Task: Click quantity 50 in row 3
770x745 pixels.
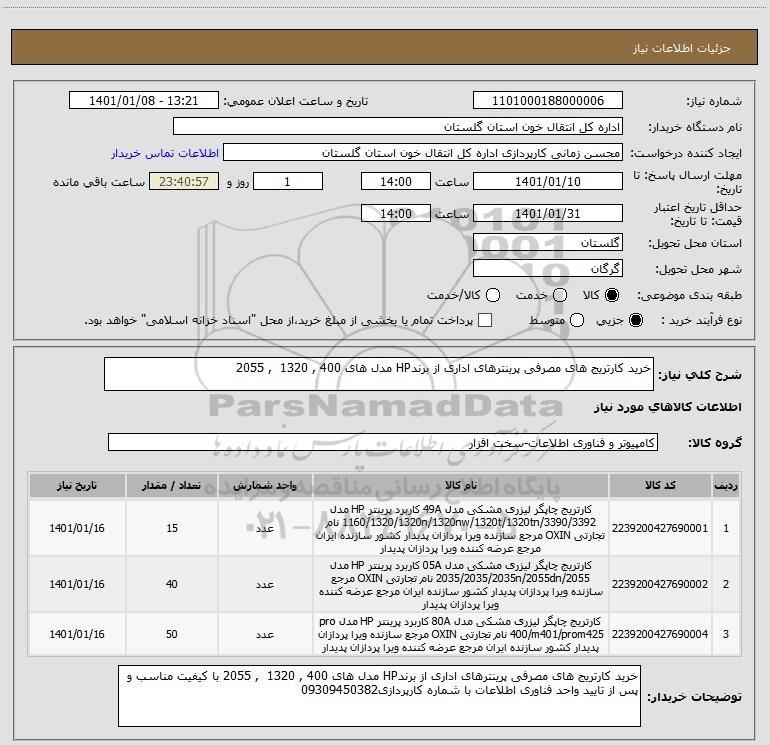Action: [172, 634]
